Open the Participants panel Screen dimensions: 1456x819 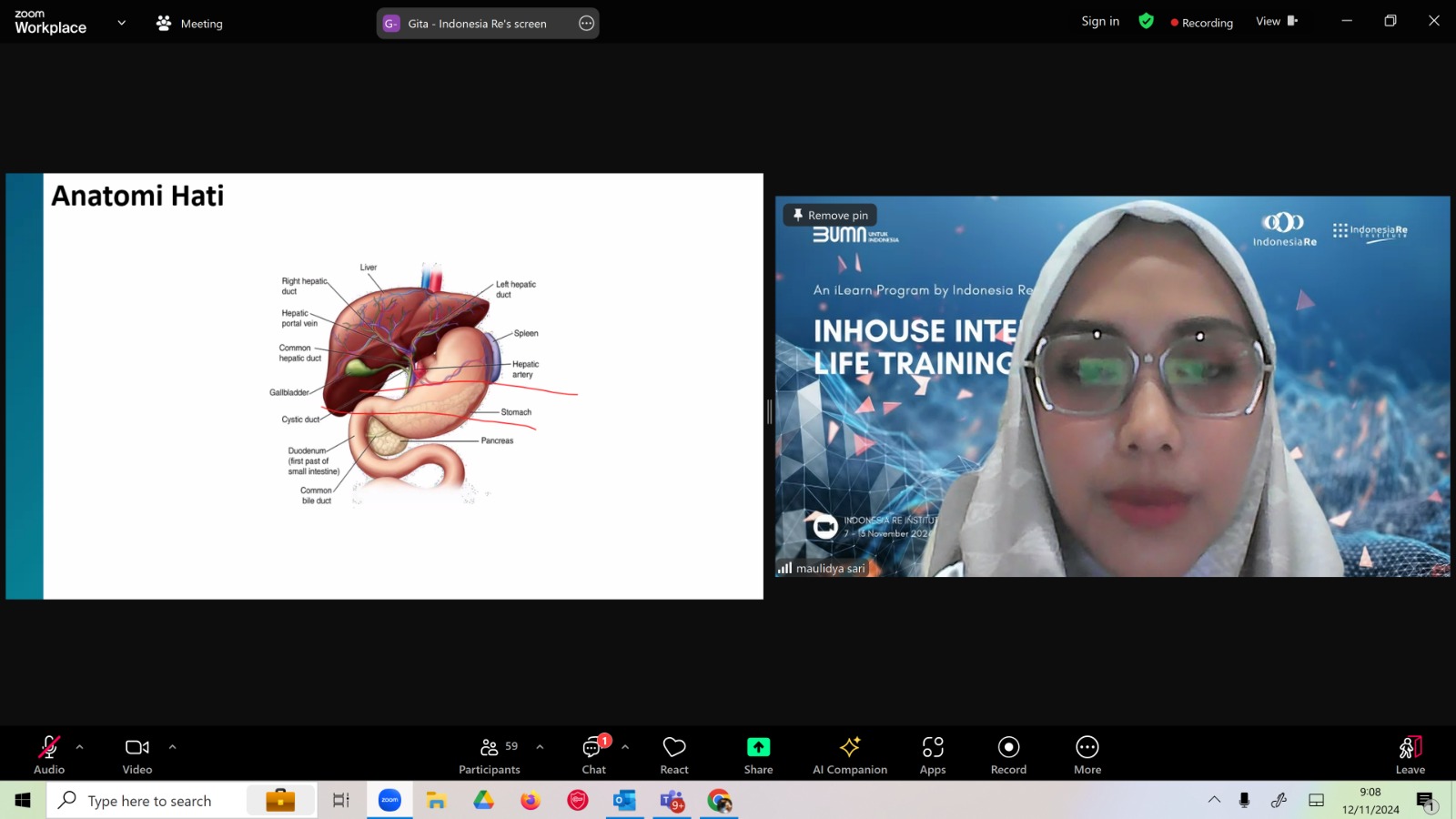[490, 754]
